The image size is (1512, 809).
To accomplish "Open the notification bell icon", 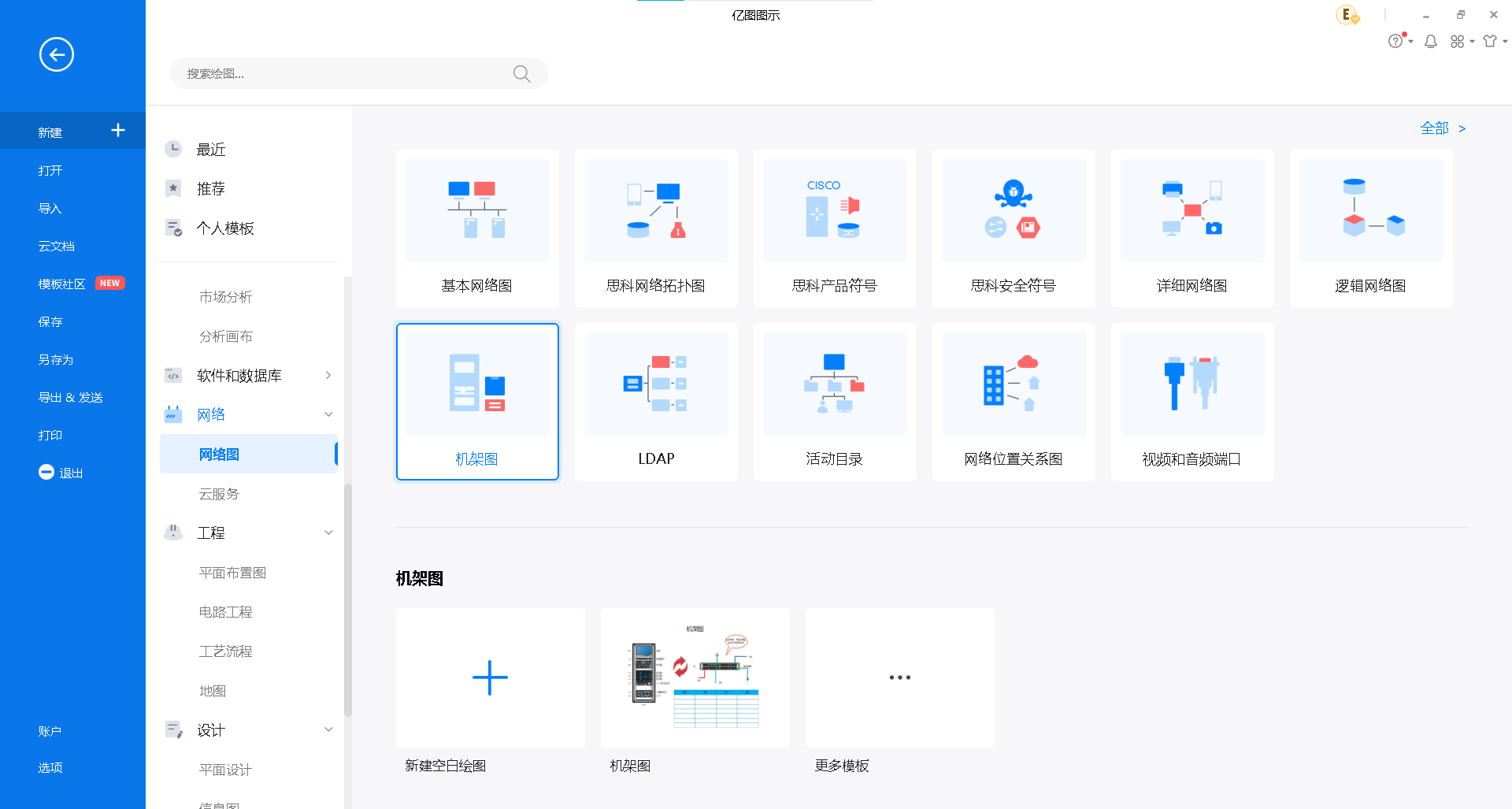I will tap(1431, 42).
